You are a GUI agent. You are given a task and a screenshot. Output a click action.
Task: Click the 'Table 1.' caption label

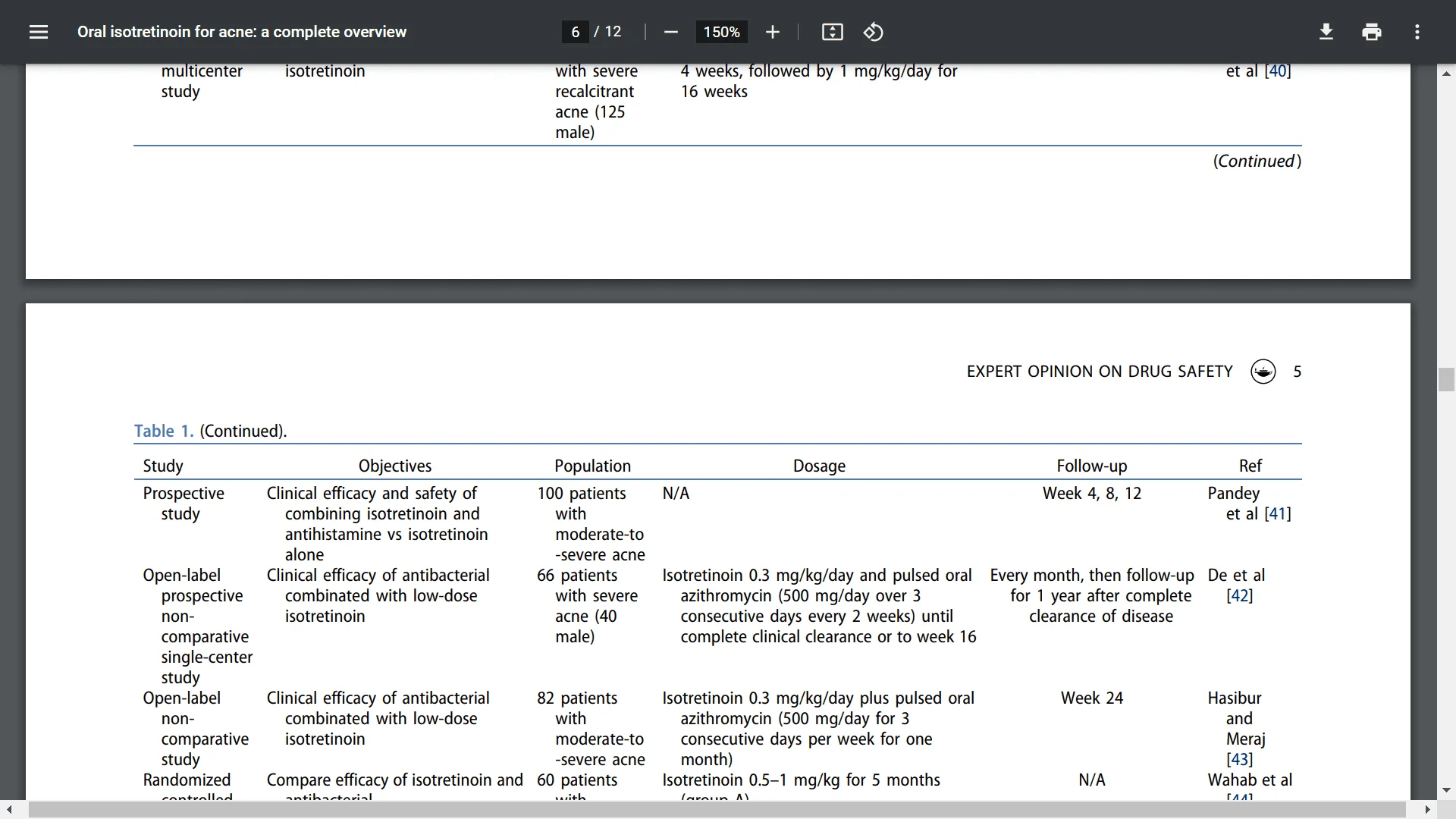tap(164, 431)
